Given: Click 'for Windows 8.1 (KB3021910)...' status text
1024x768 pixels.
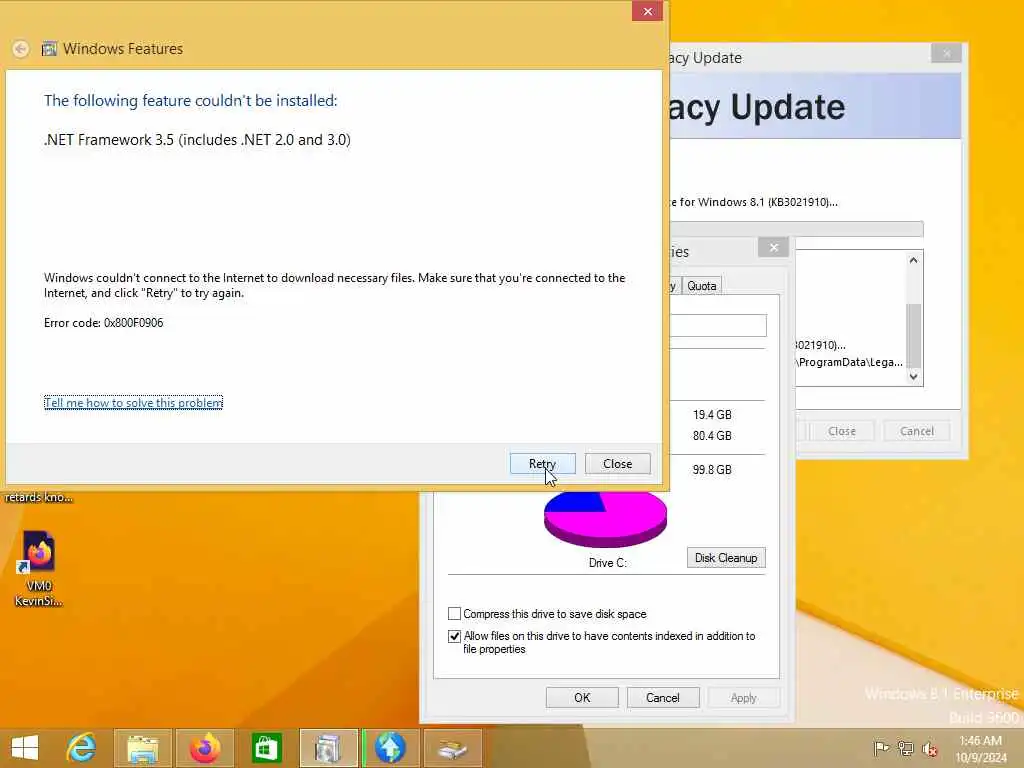Looking at the screenshot, I should tap(755, 202).
